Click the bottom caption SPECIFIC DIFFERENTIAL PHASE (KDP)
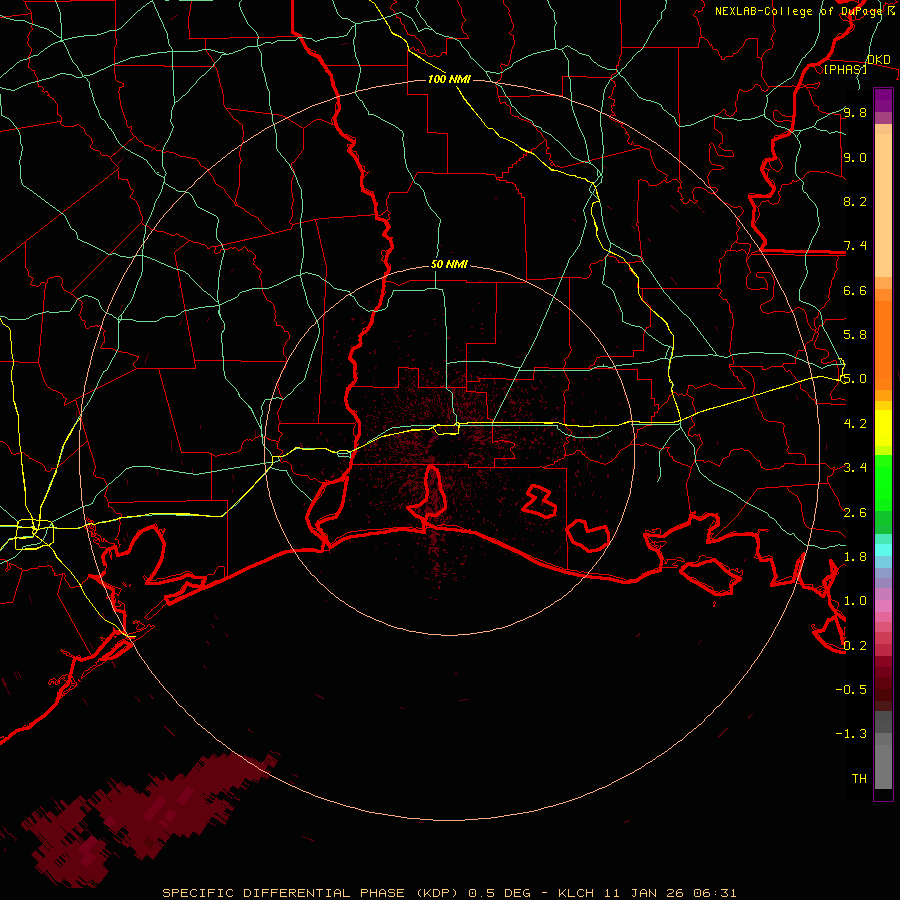This screenshot has width=900, height=900. (x=313, y=893)
